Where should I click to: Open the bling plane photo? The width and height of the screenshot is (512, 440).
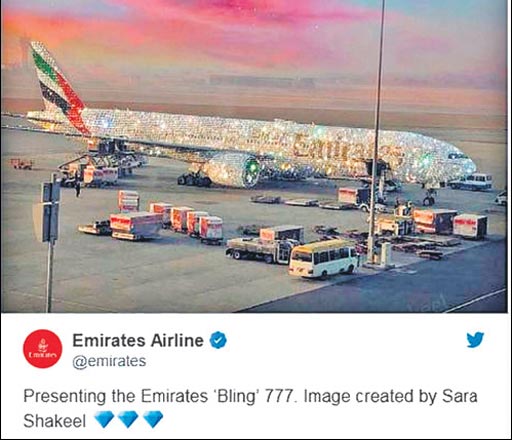tap(254, 156)
